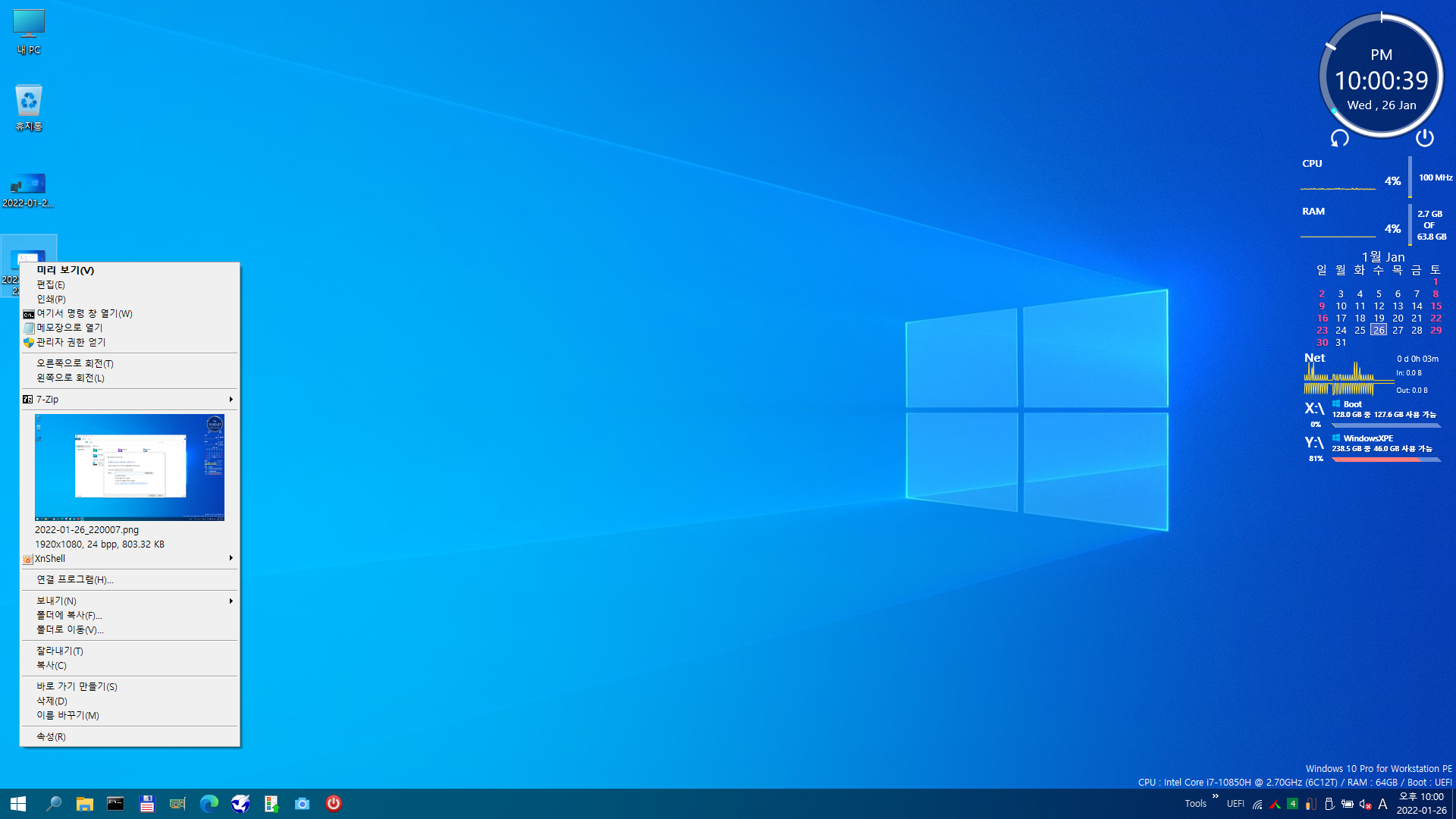Viewport: 1456px width, 819px height.
Task: Choose 이름 바꾸기(M) entry
Action: [x=130, y=715]
